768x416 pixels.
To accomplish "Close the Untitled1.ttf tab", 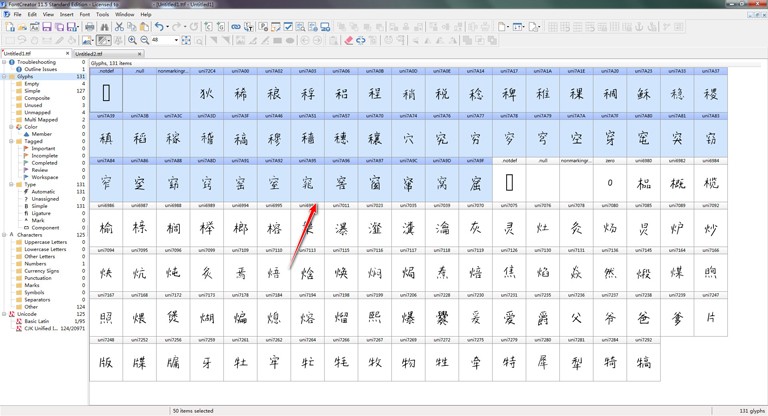I will pyautogui.click(x=65, y=54).
